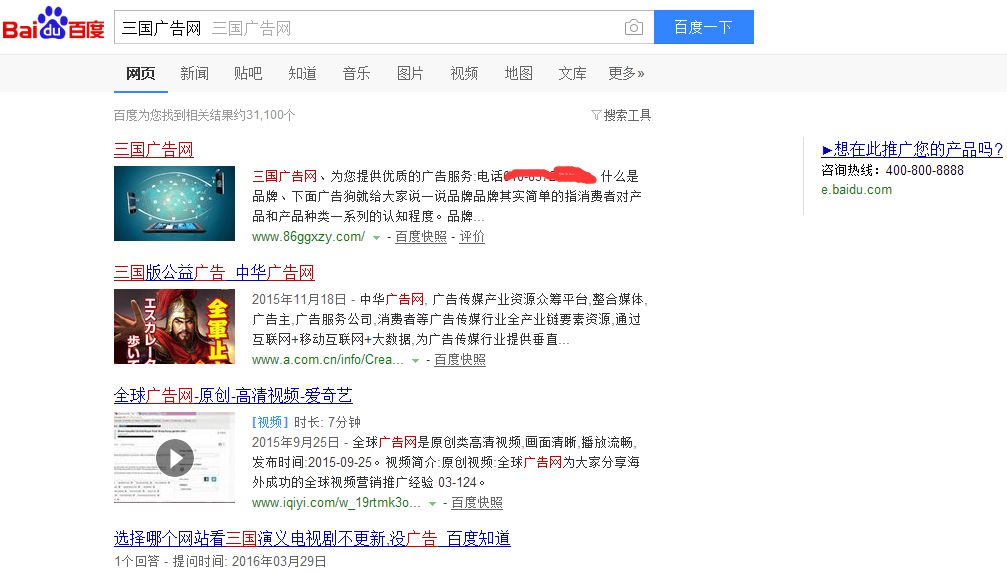The height and width of the screenshot is (573, 1007).
Task: Open camera image search icon
Action: 634,28
